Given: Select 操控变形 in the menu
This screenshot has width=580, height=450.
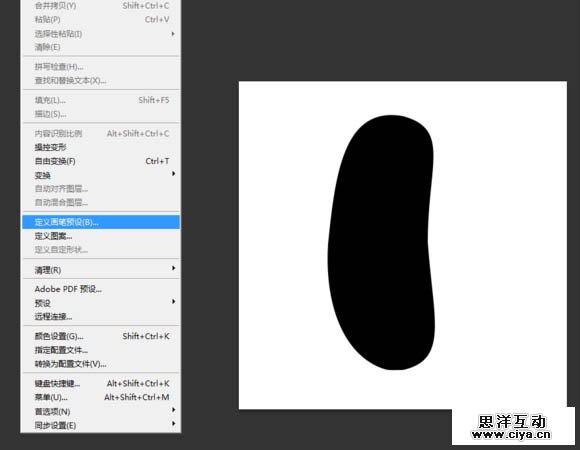Looking at the screenshot, I should click(101, 147).
